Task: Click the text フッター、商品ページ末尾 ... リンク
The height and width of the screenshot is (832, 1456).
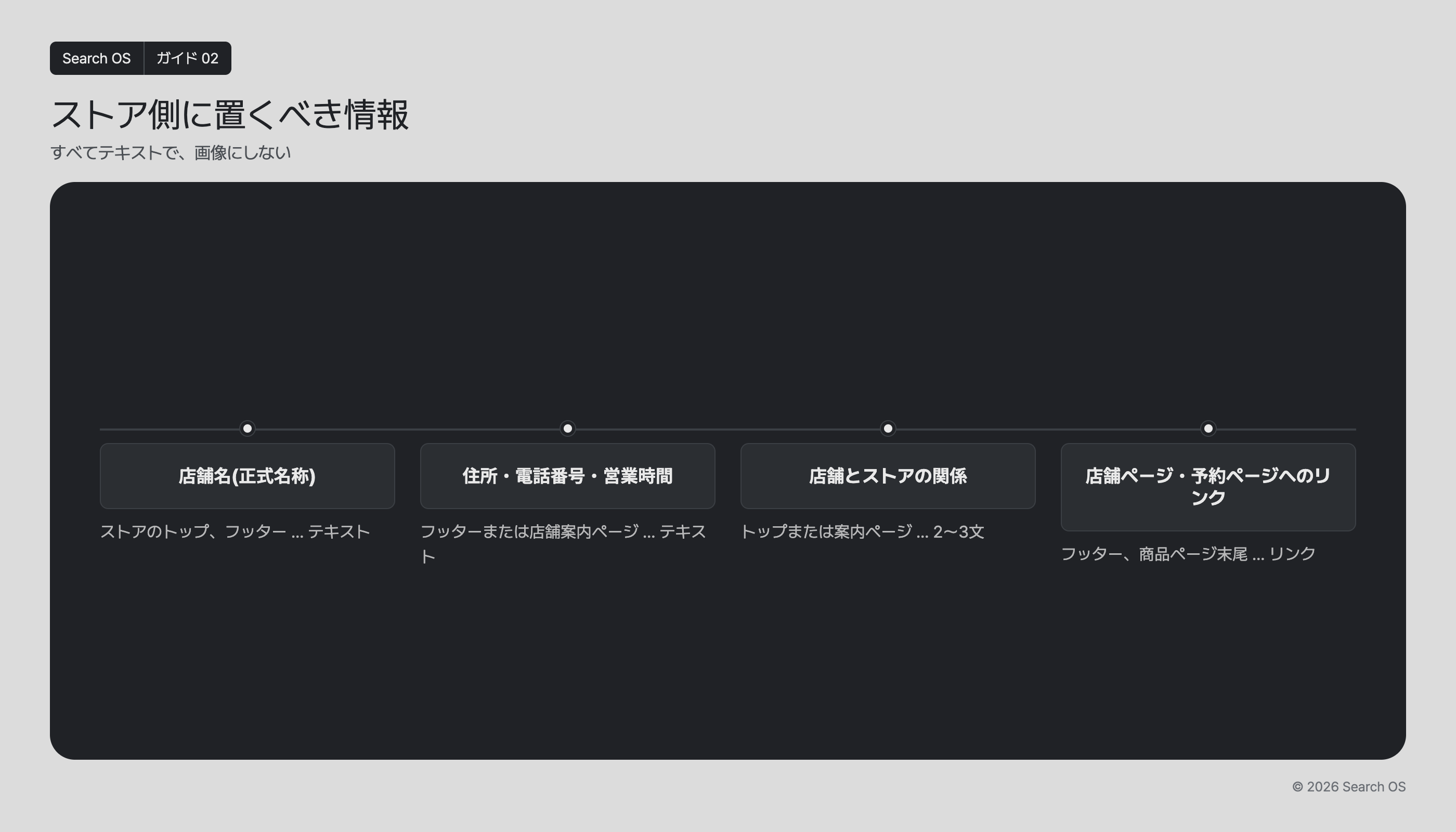Action: click(1188, 554)
